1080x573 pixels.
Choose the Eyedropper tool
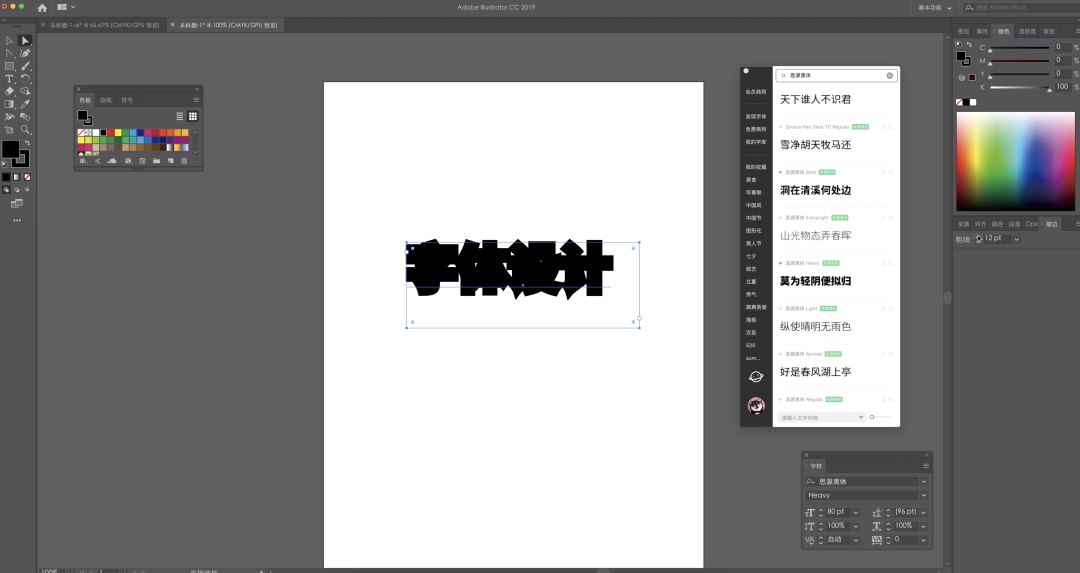[25, 104]
